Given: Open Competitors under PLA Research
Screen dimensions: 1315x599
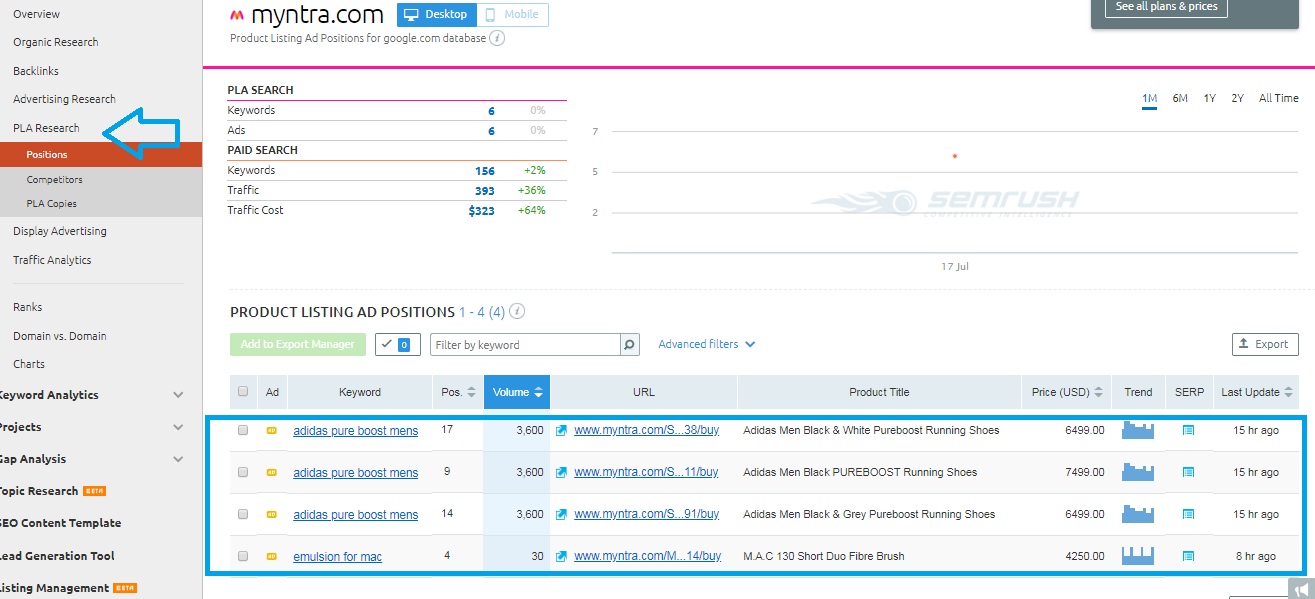Looking at the screenshot, I should [x=55, y=180].
